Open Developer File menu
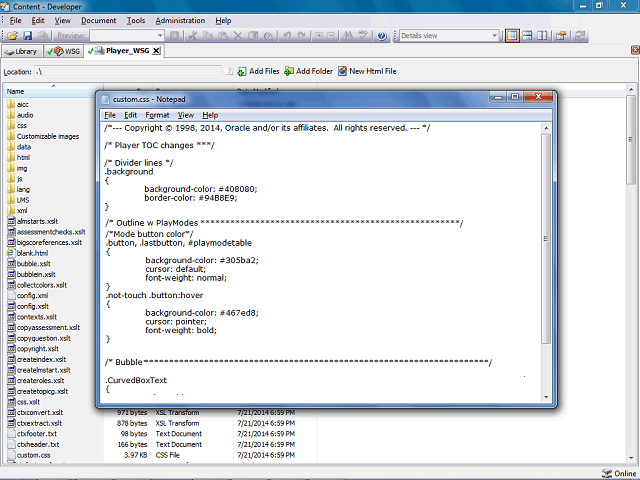Screen dimensions: 640x480 click(16, 20)
